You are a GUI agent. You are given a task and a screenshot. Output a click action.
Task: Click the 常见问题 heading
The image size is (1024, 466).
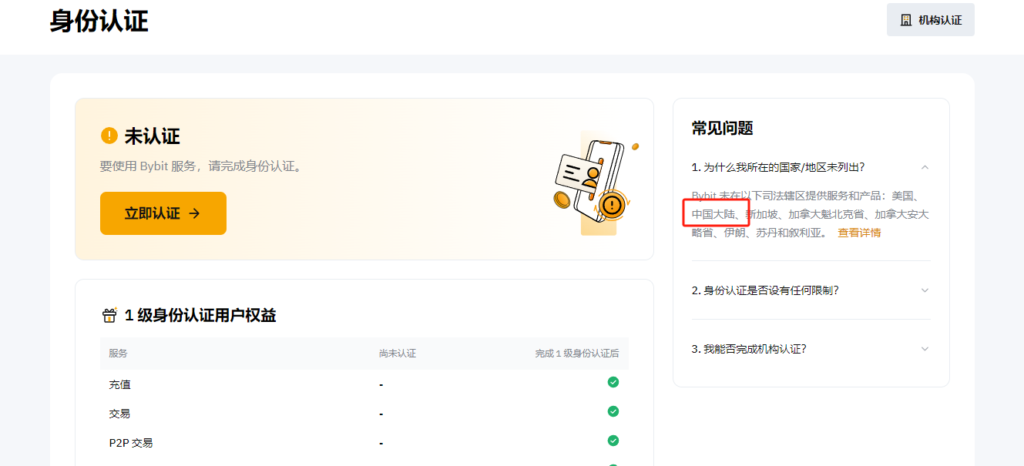[722, 129]
